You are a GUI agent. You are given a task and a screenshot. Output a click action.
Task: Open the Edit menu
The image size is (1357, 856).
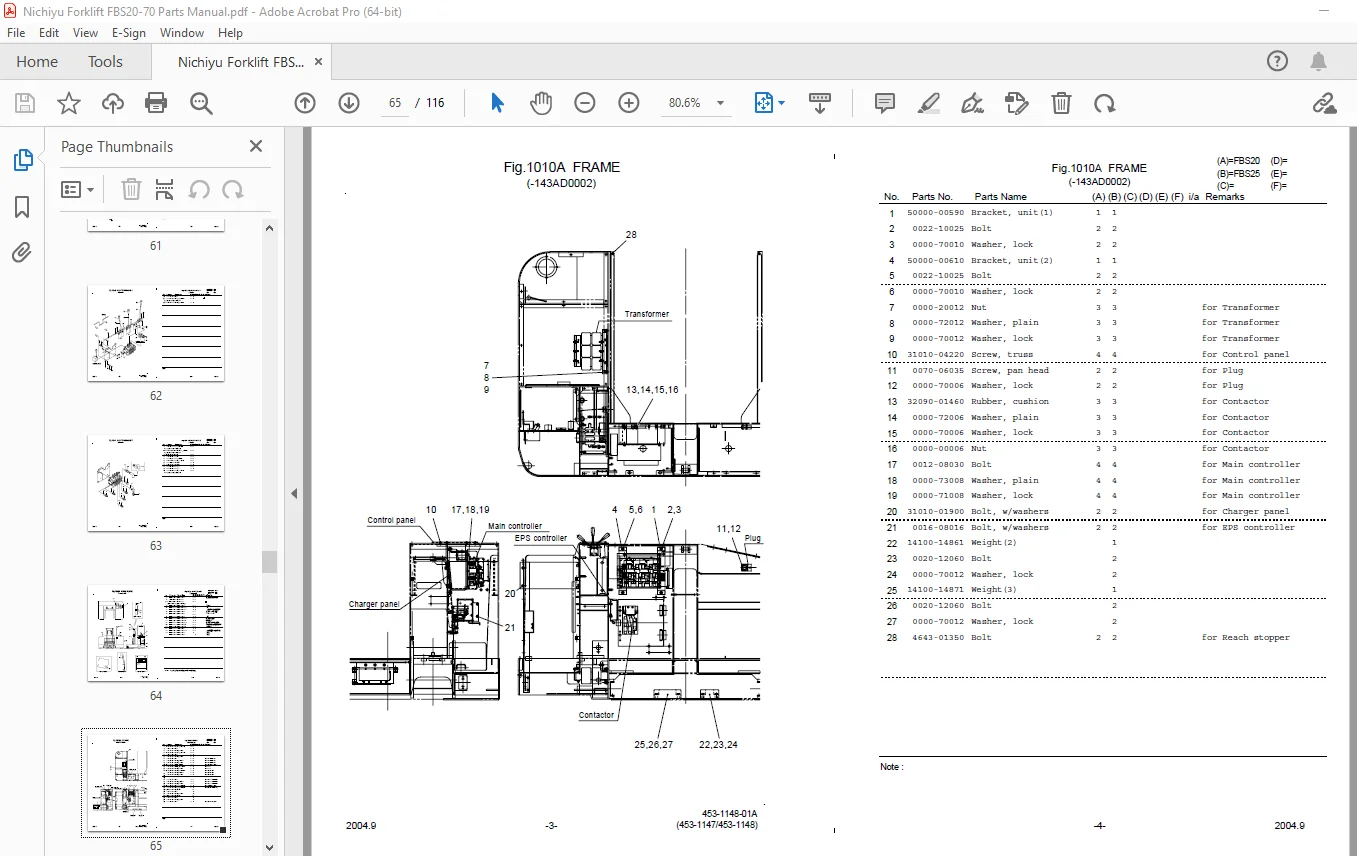pyautogui.click(x=49, y=32)
